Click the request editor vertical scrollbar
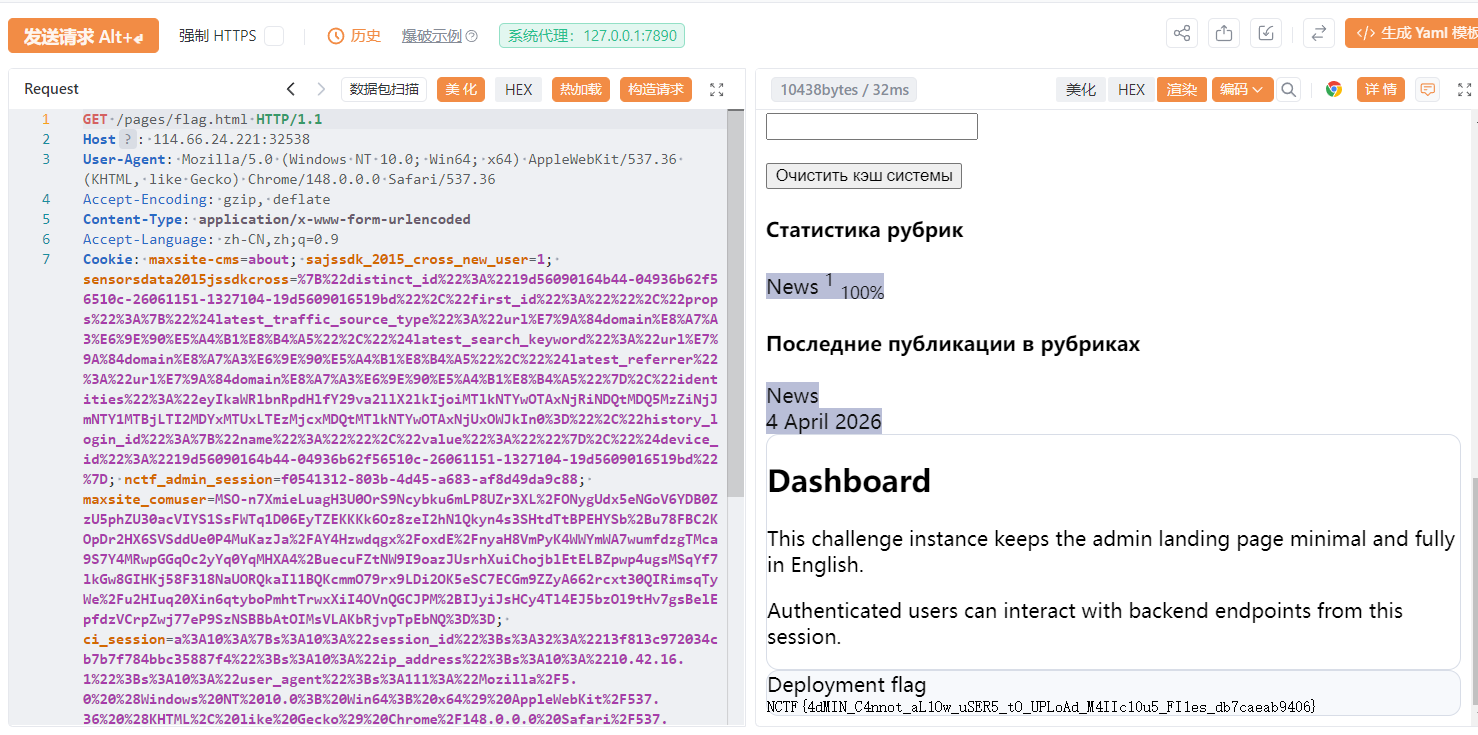Viewport: 1478px width, 735px height. 735,300
